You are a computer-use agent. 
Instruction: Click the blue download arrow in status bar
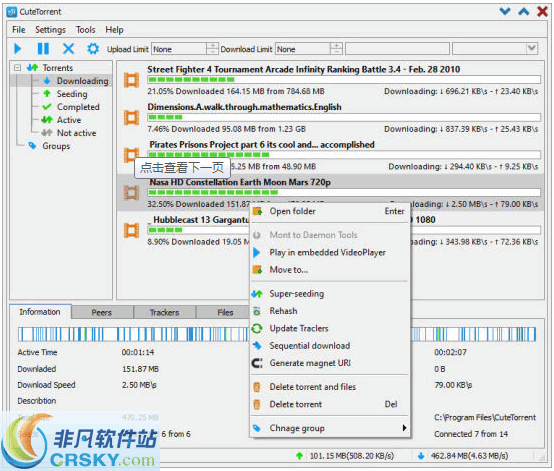(x=420, y=456)
